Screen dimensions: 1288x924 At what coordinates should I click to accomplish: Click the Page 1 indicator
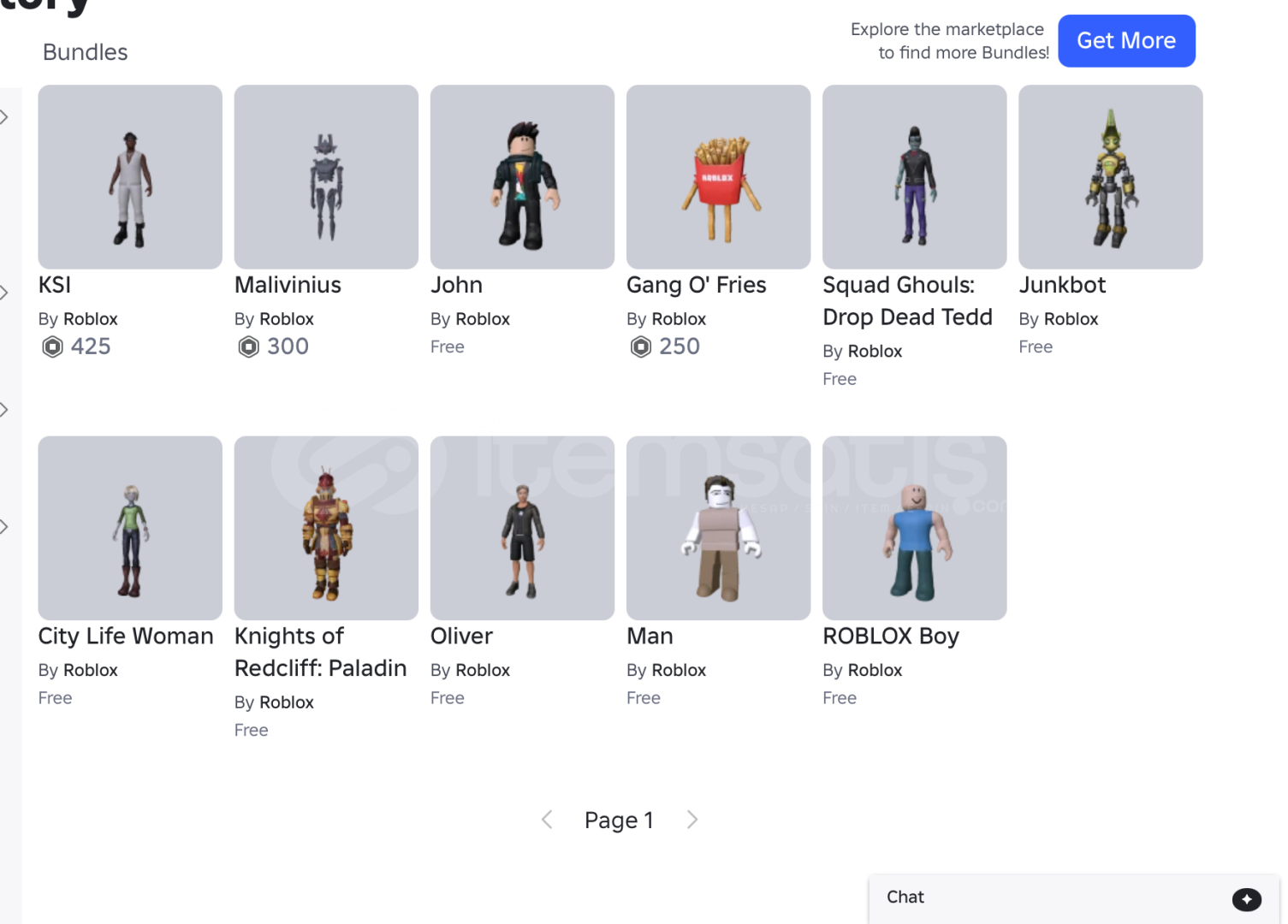(619, 820)
